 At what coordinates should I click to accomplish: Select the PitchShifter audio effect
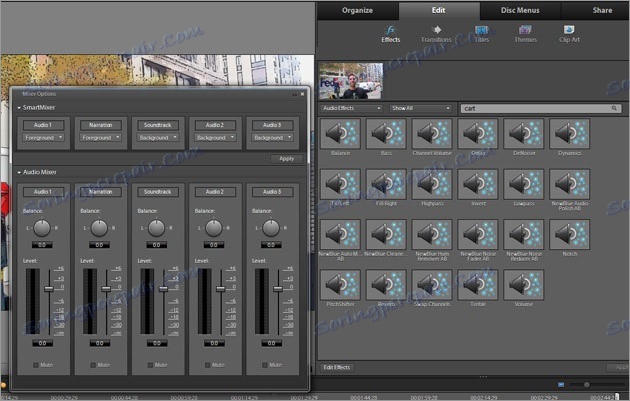pyautogui.click(x=341, y=285)
